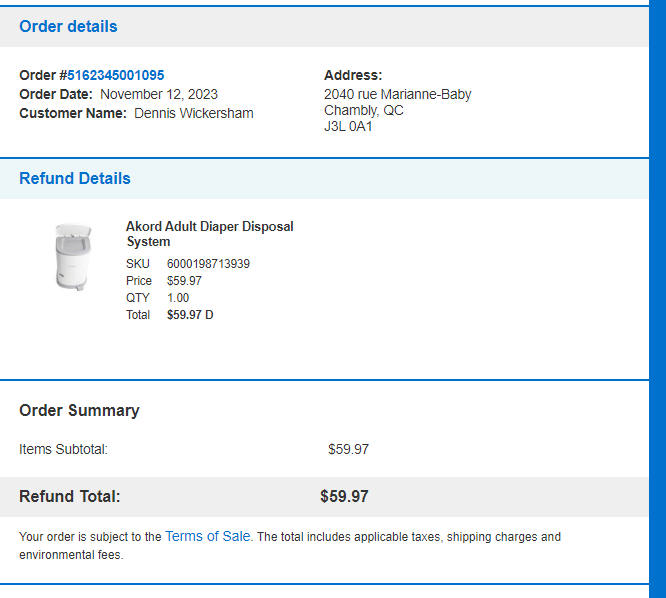The height and width of the screenshot is (598, 666).
Task: Click the Order Summary heading
Action: click(x=79, y=410)
